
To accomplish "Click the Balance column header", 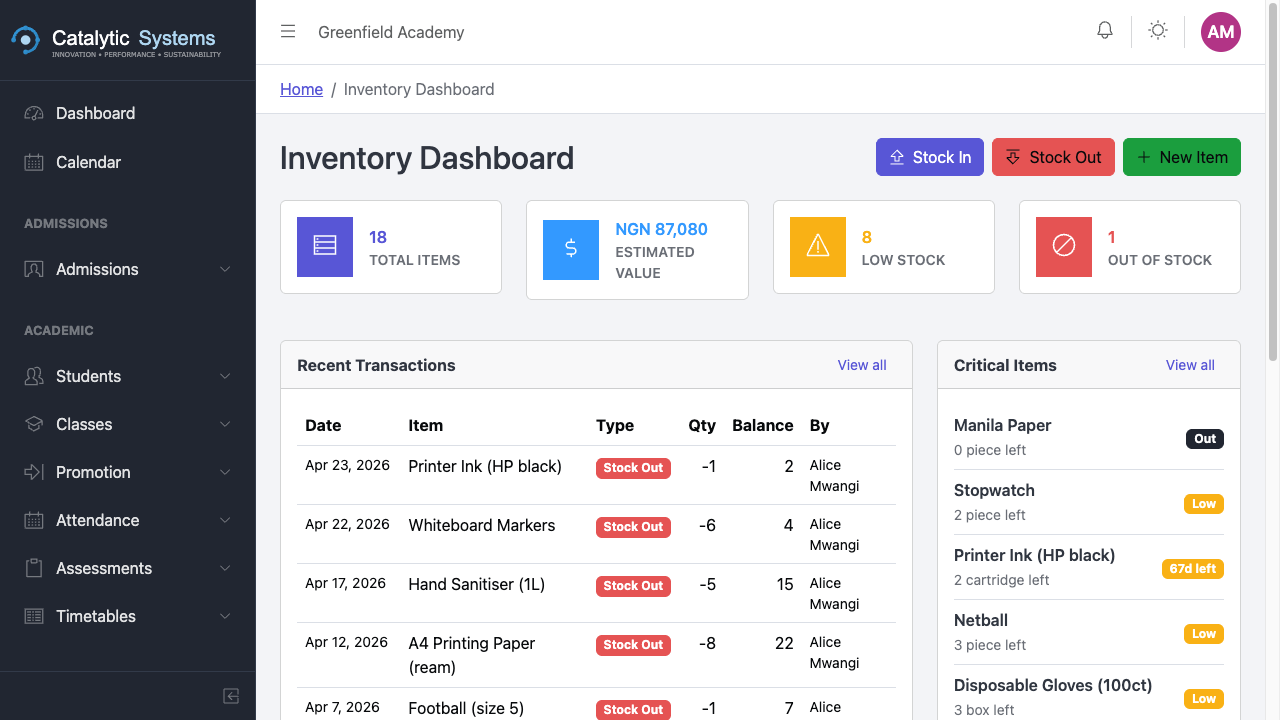I will pos(763,425).
